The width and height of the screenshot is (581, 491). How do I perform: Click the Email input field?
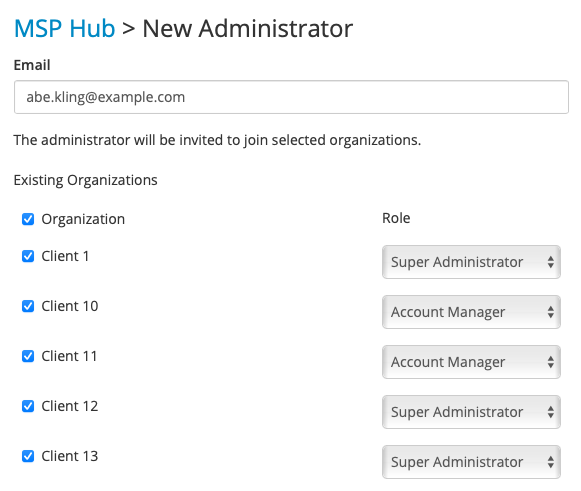(x=291, y=97)
